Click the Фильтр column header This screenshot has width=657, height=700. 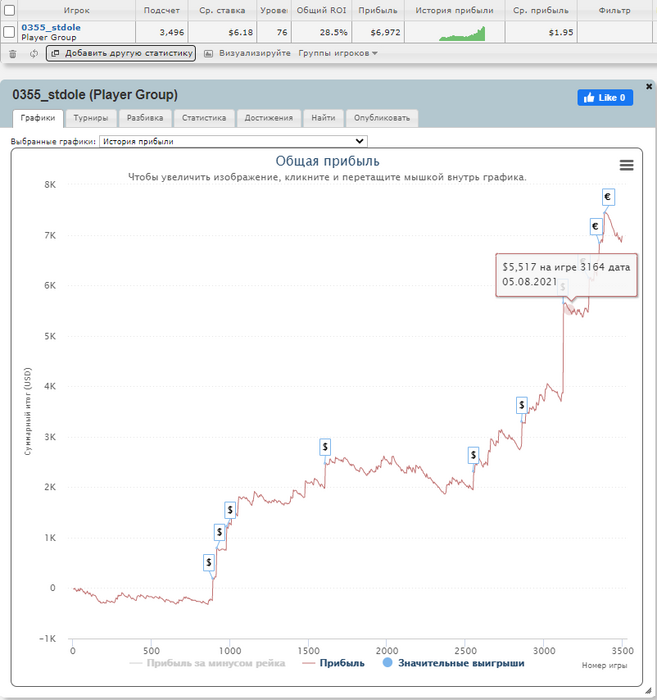coord(614,10)
